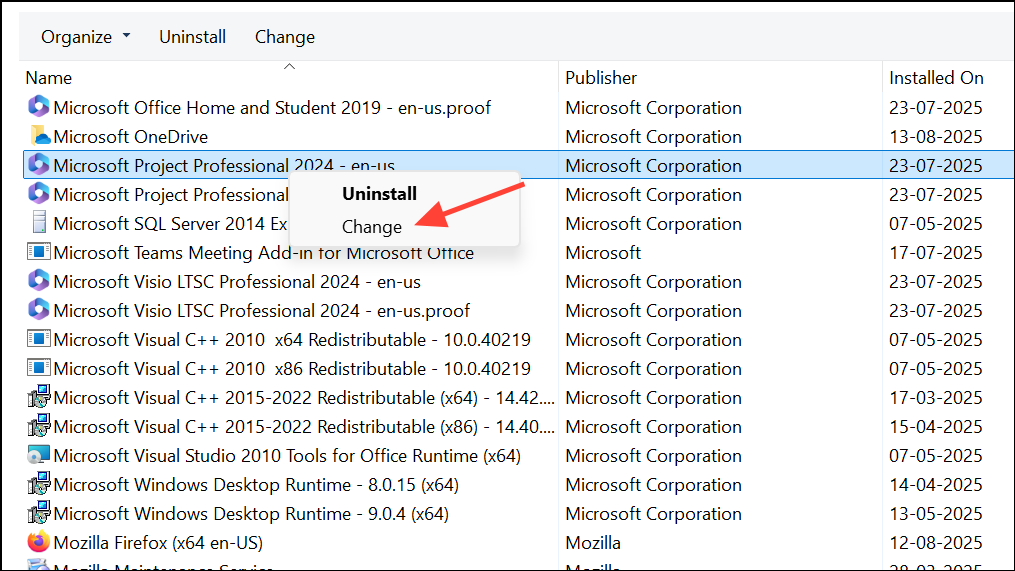The height and width of the screenshot is (571, 1015).
Task: Click the Visual C++ 2015-2022 x86 icon
Action: [39, 427]
